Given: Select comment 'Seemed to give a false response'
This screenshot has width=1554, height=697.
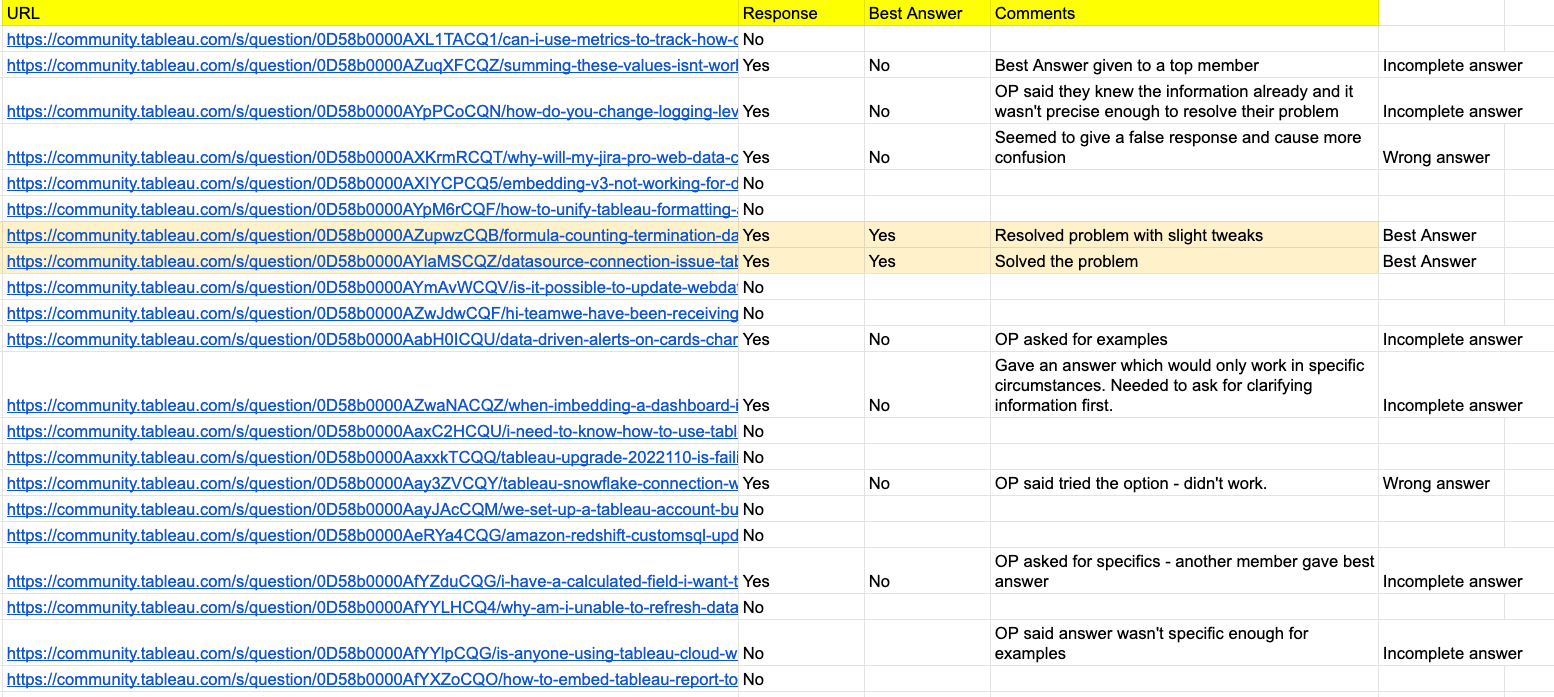Looking at the screenshot, I should click(x=1185, y=147).
